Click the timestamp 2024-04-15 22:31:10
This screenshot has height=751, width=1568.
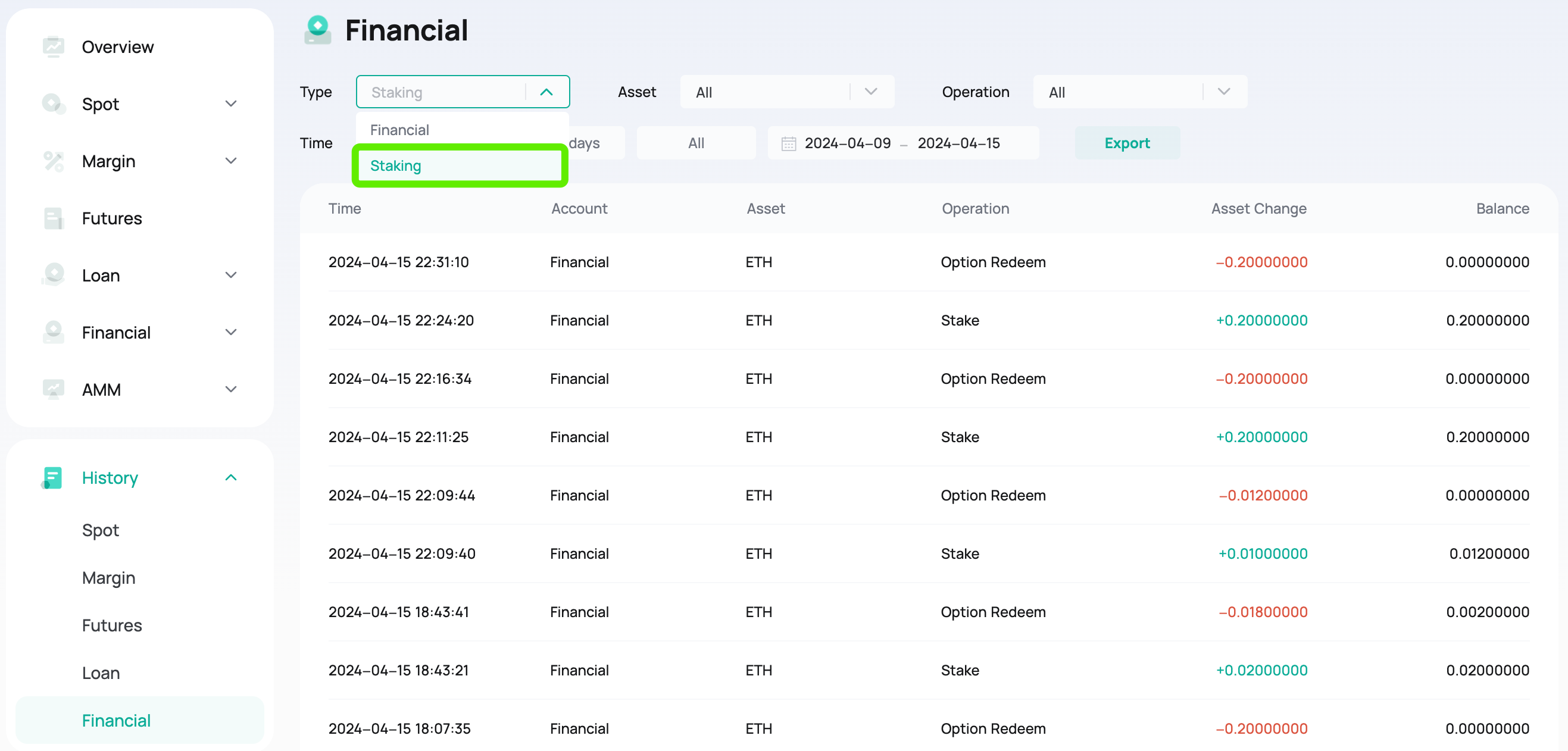tap(399, 262)
